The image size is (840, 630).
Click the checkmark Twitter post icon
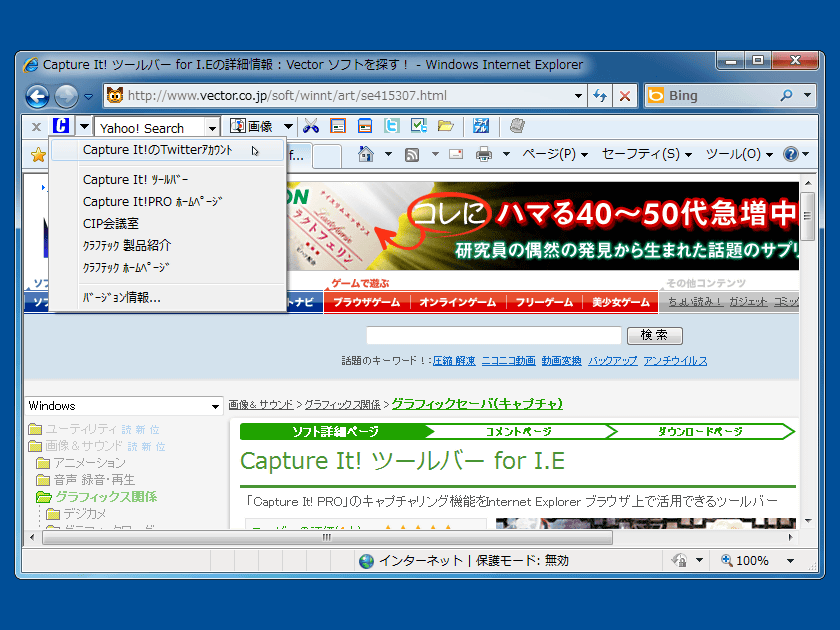(x=418, y=126)
